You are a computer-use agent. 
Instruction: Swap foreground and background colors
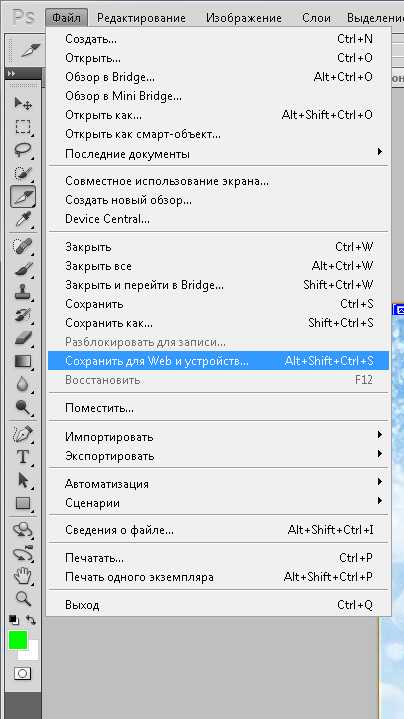31,620
